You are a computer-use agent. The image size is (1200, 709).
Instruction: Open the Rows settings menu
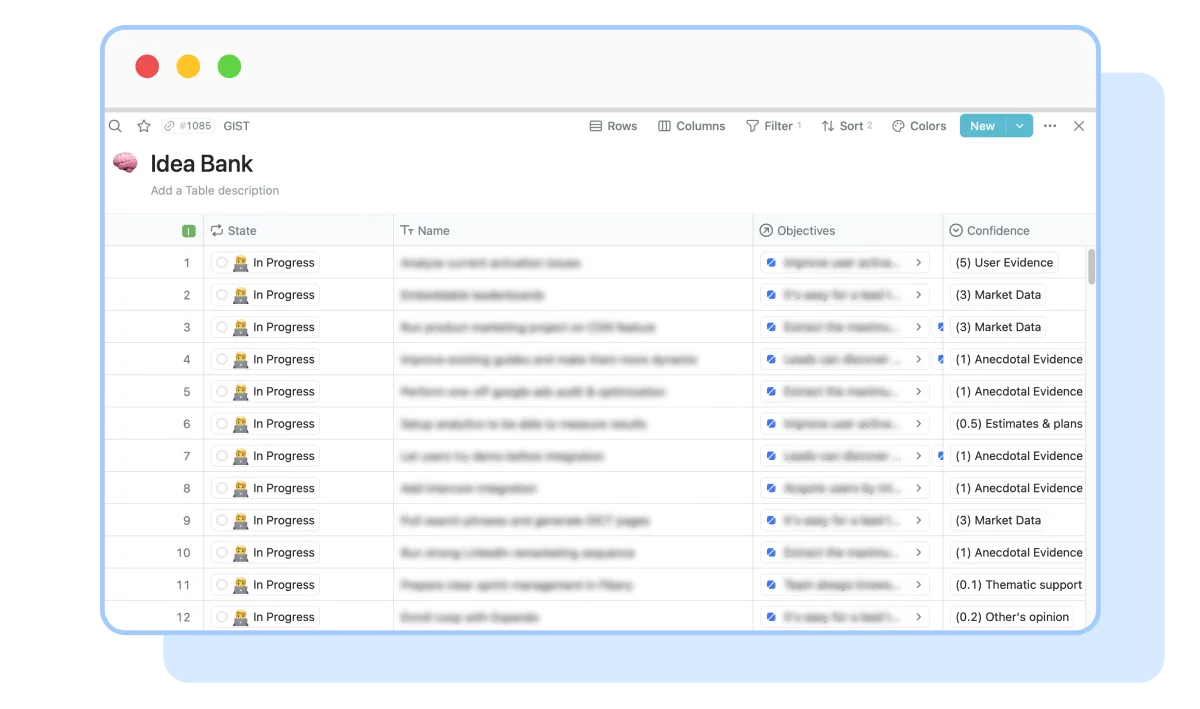(x=613, y=126)
